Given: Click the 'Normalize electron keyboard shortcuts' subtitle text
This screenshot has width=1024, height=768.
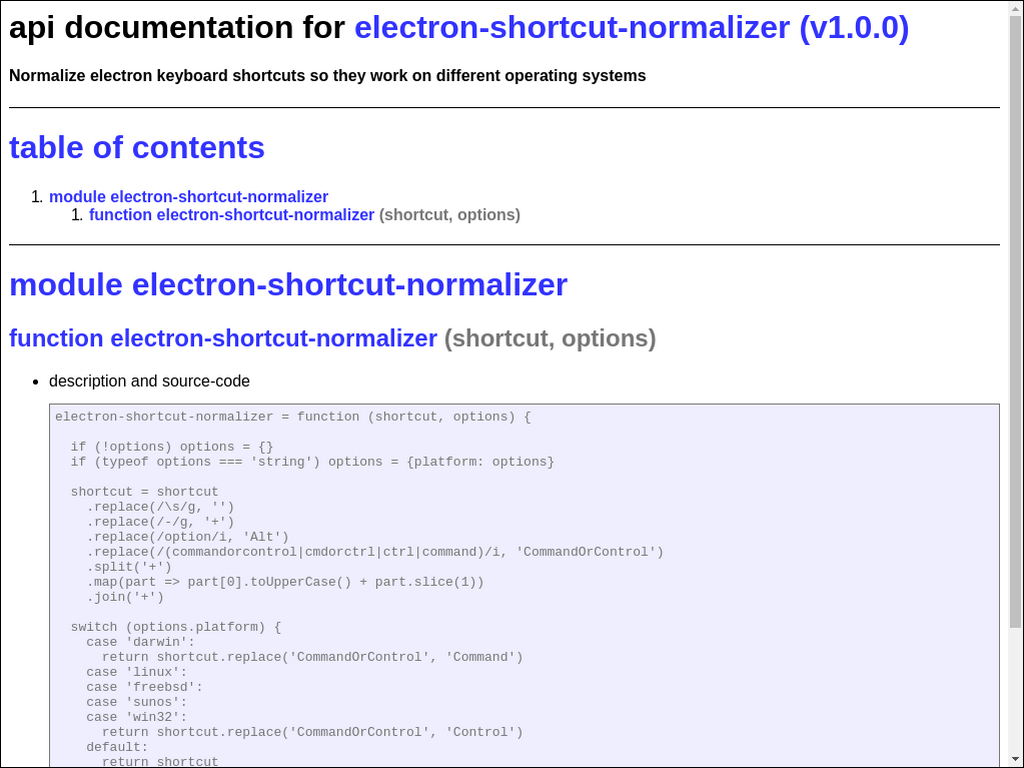Looking at the screenshot, I should click(x=327, y=76).
